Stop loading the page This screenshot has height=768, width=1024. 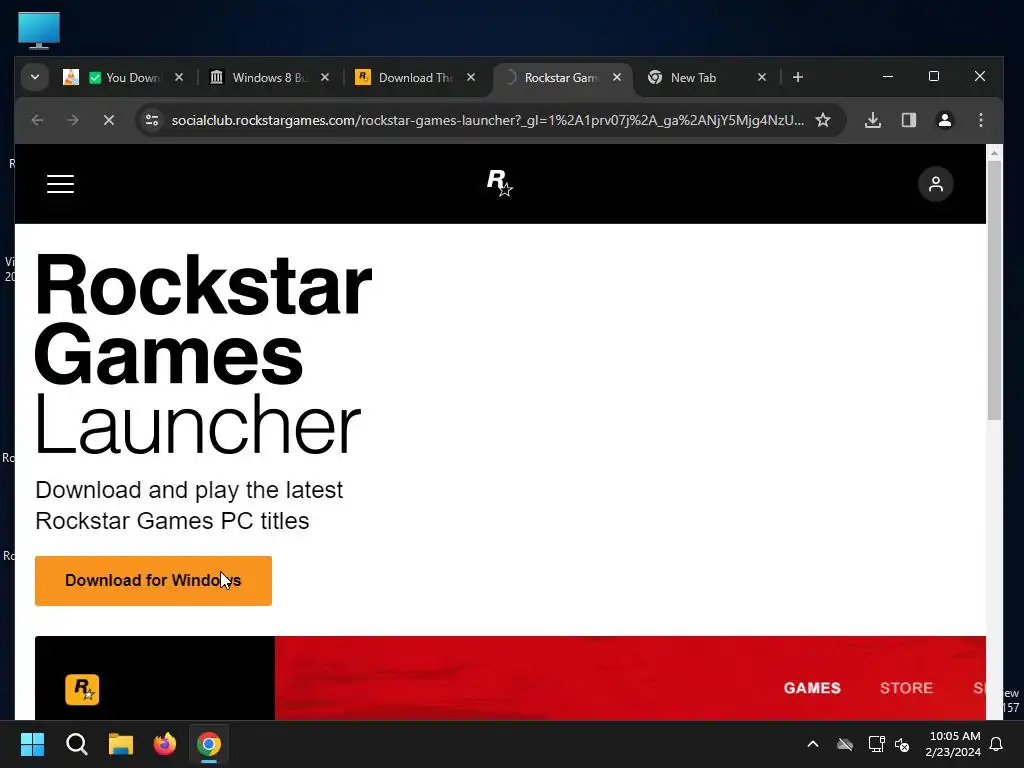pyautogui.click(x=109, y=120)
